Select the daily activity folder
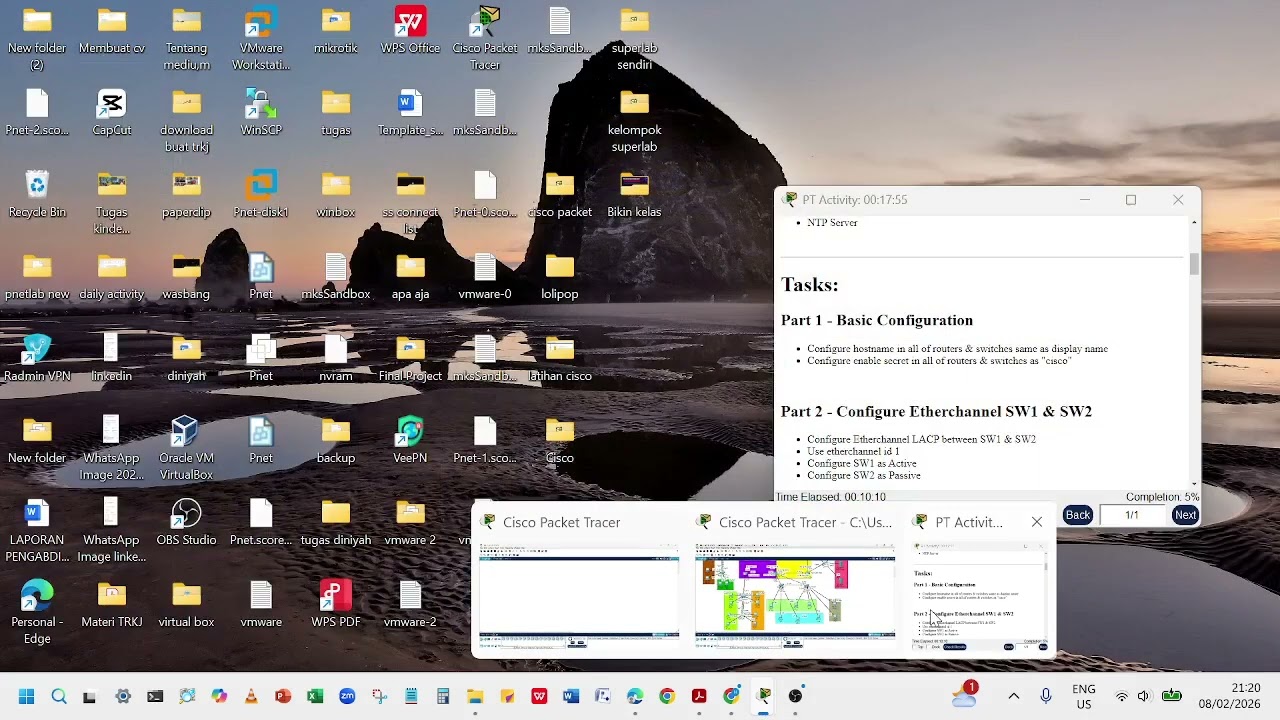 pos(112,276)
